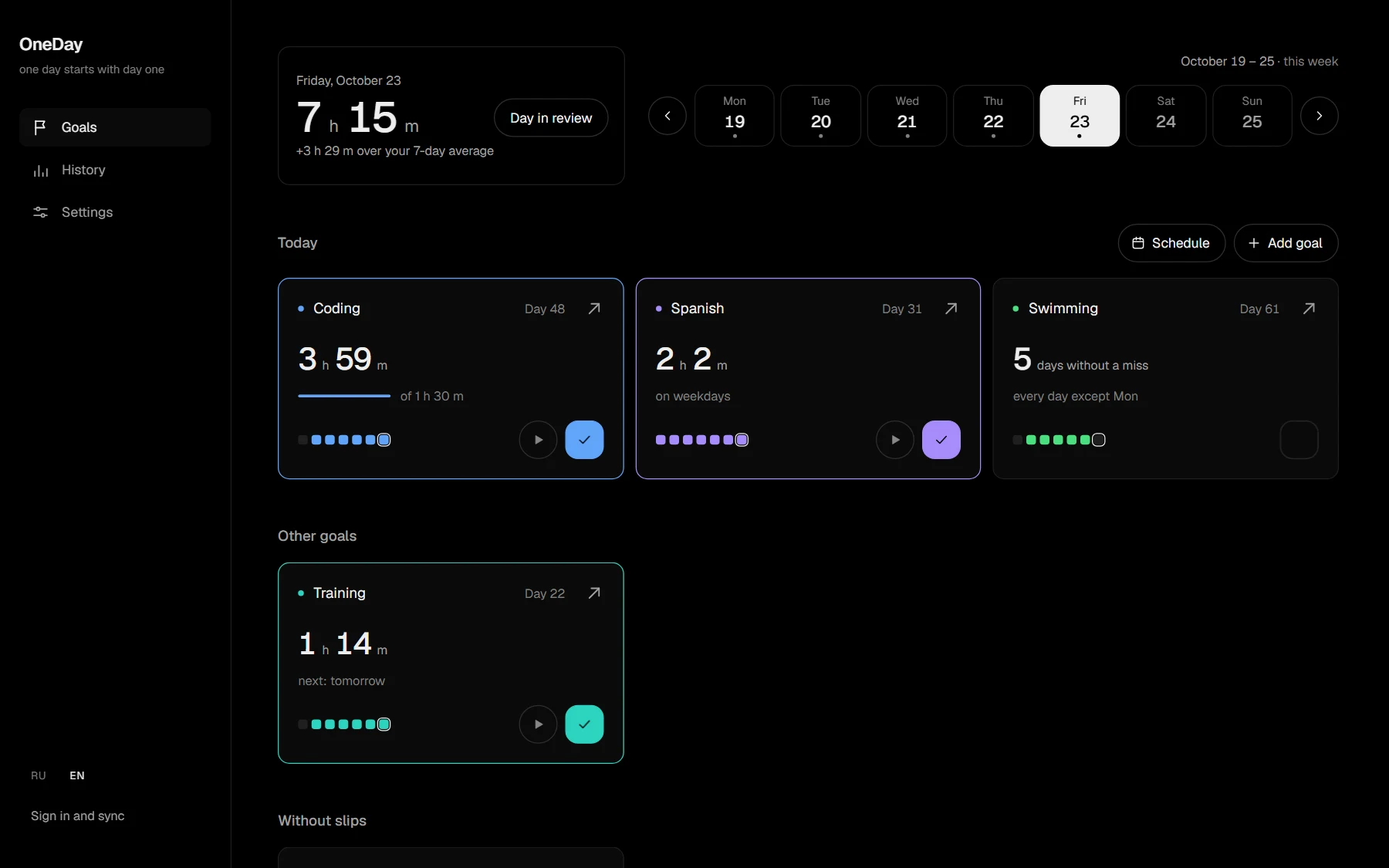Click the OneDay logo title
Image resolution: width=1389 pixels, height=868 pixels.
point(51,45)
